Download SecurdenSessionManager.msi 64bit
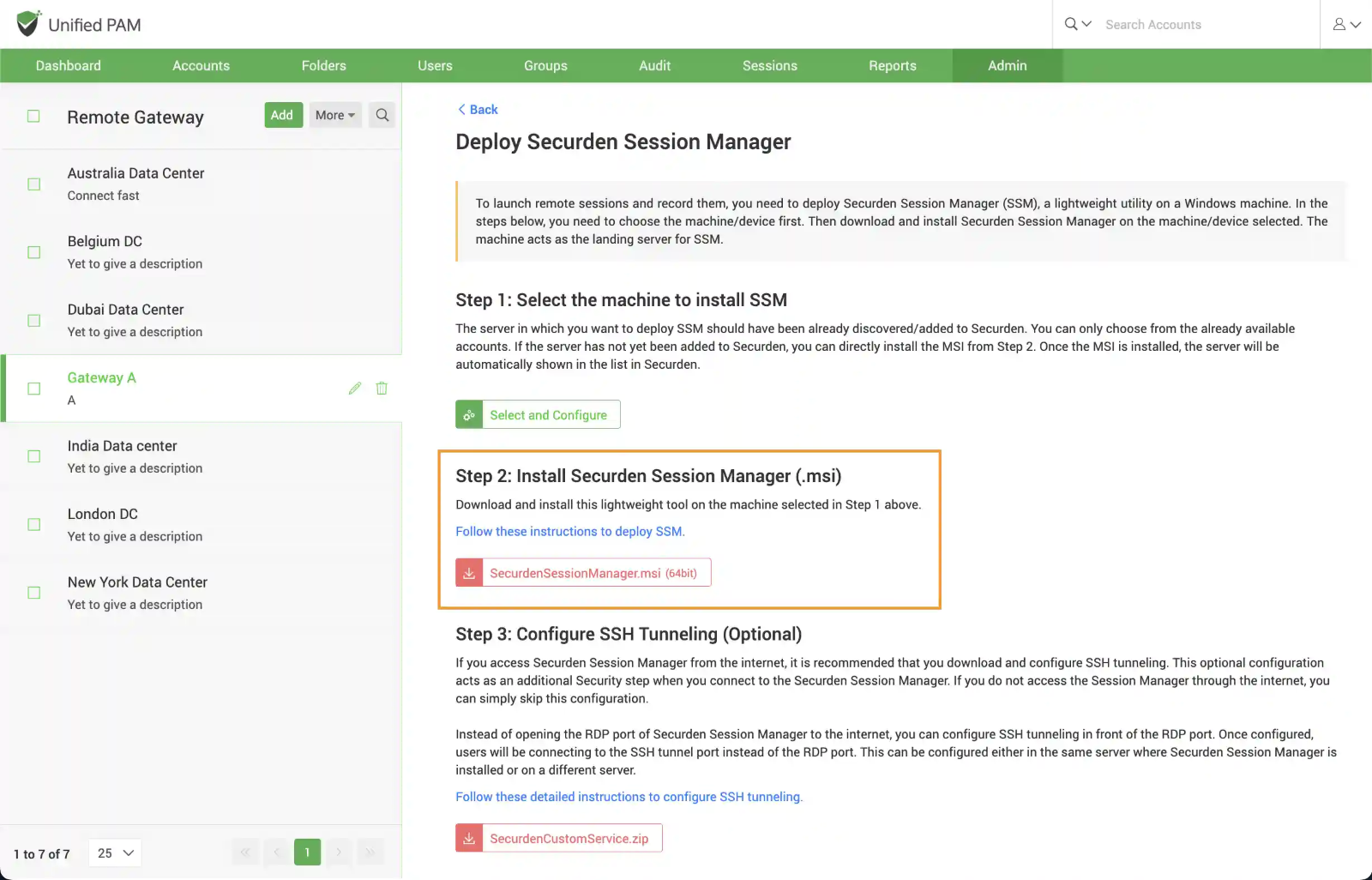 (583, 573)
